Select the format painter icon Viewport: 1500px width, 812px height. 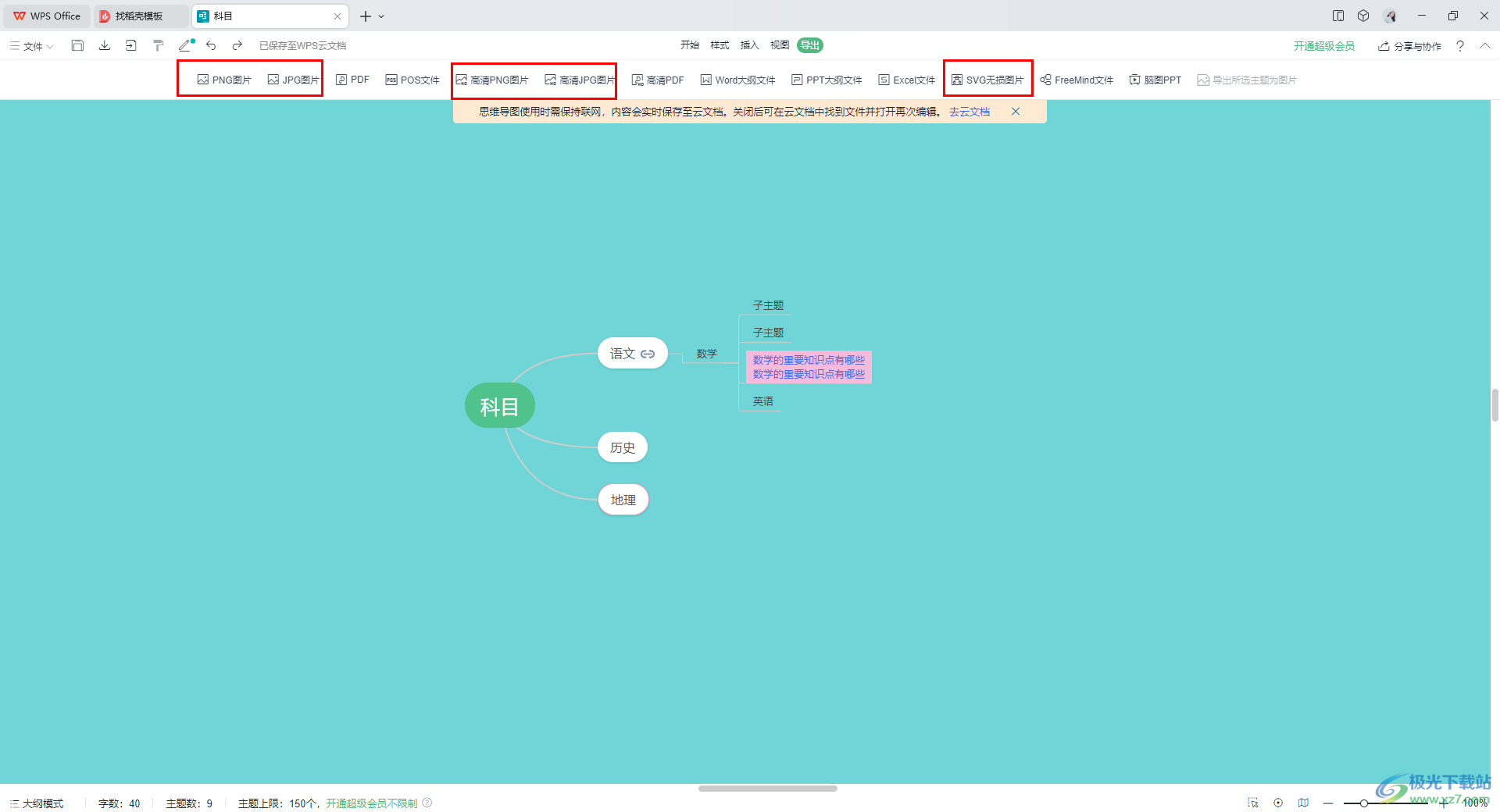point(158,45)
